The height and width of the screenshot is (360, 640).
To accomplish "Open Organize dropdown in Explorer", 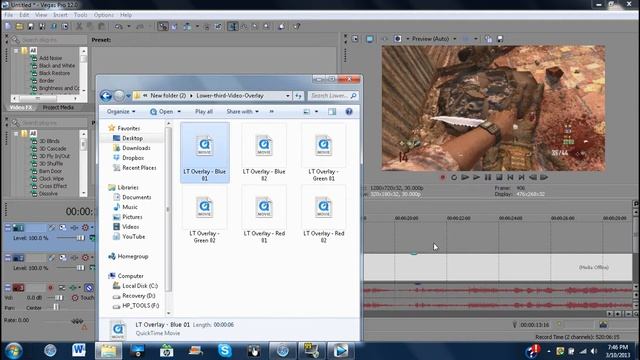I will [121, 111].
